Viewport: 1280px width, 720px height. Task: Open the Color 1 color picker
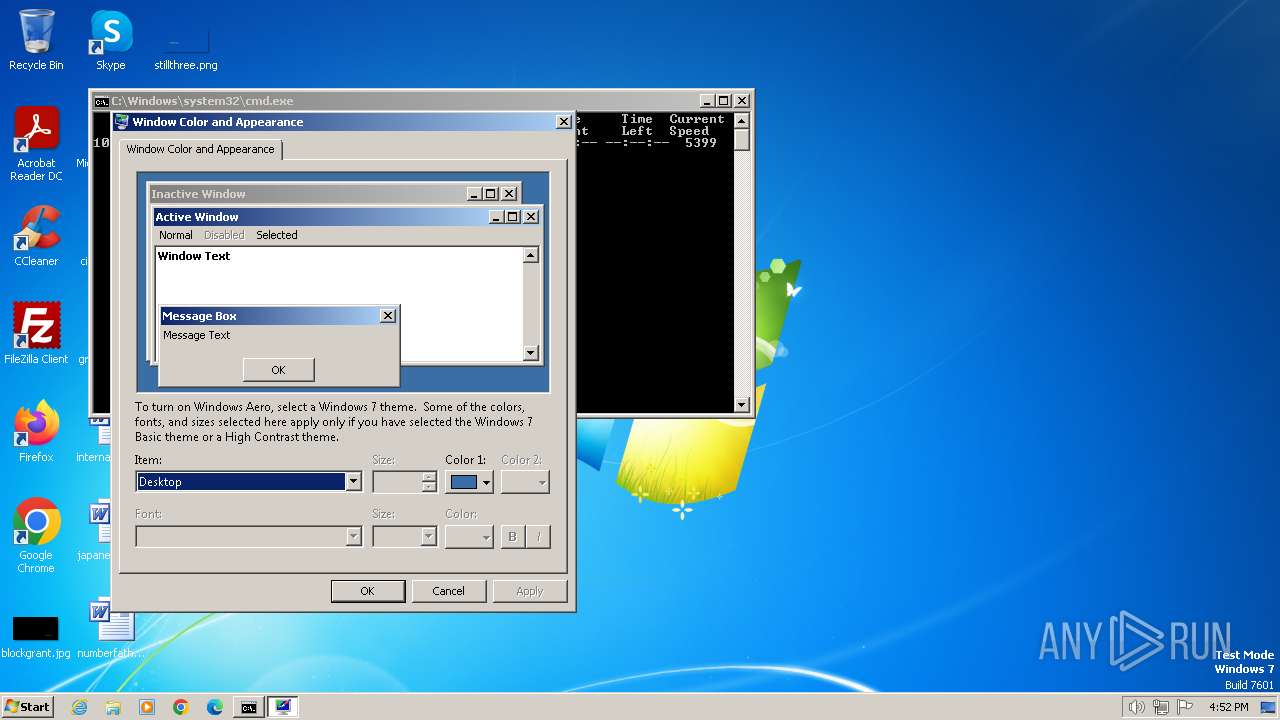pos(469,482)
